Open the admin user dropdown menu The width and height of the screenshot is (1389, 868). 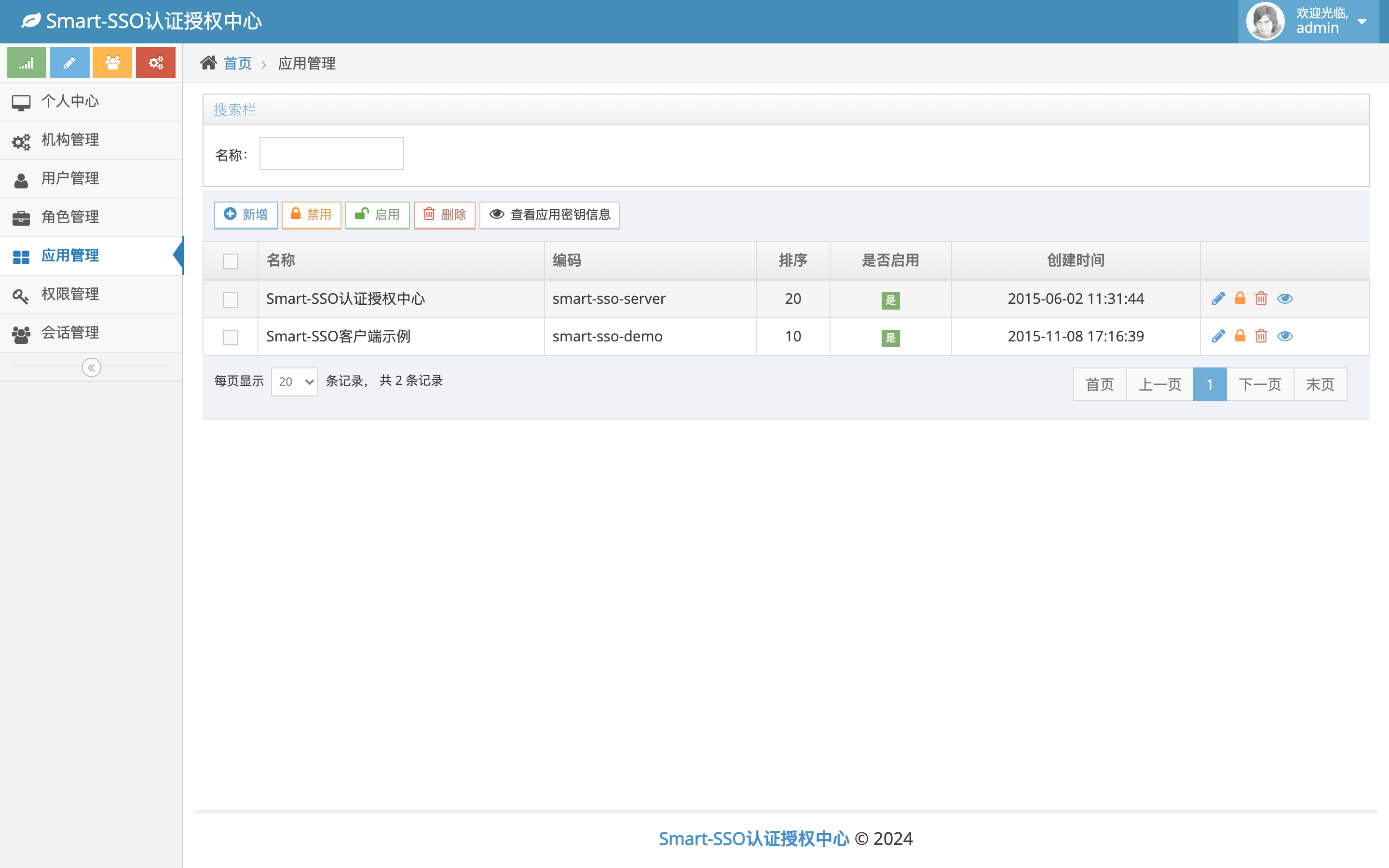click(1308, 21)
